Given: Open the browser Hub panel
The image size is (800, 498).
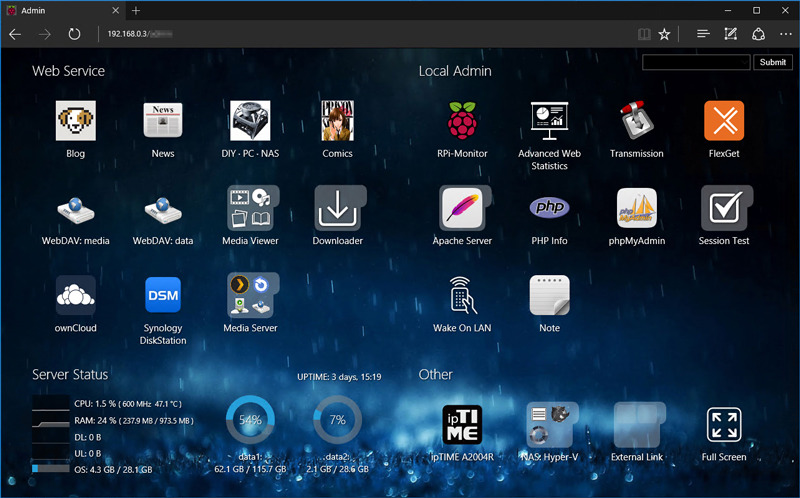Looking at the screenshot, I should (x=703, y=34).
